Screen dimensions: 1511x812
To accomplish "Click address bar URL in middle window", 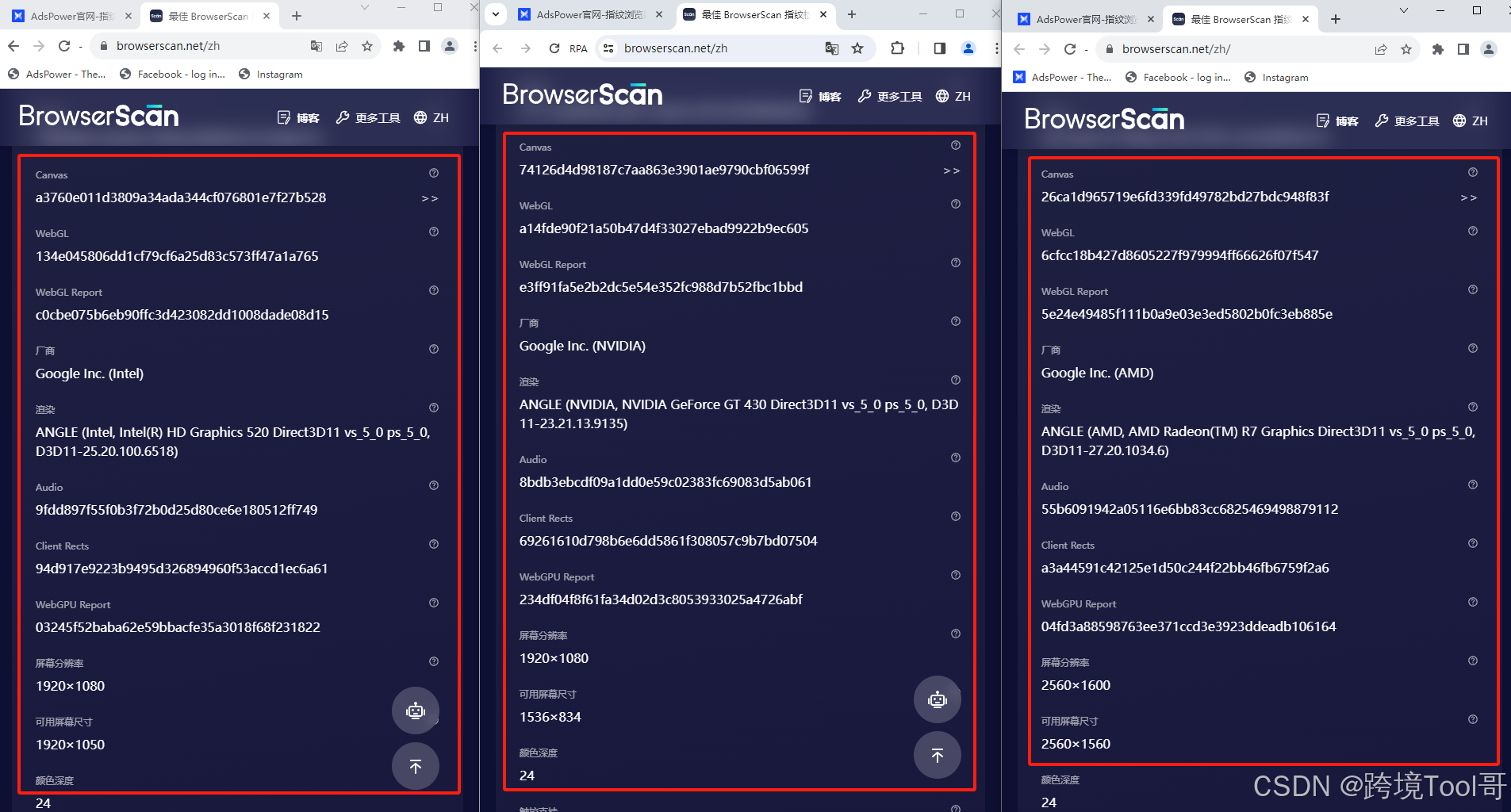I will point(676,48).
